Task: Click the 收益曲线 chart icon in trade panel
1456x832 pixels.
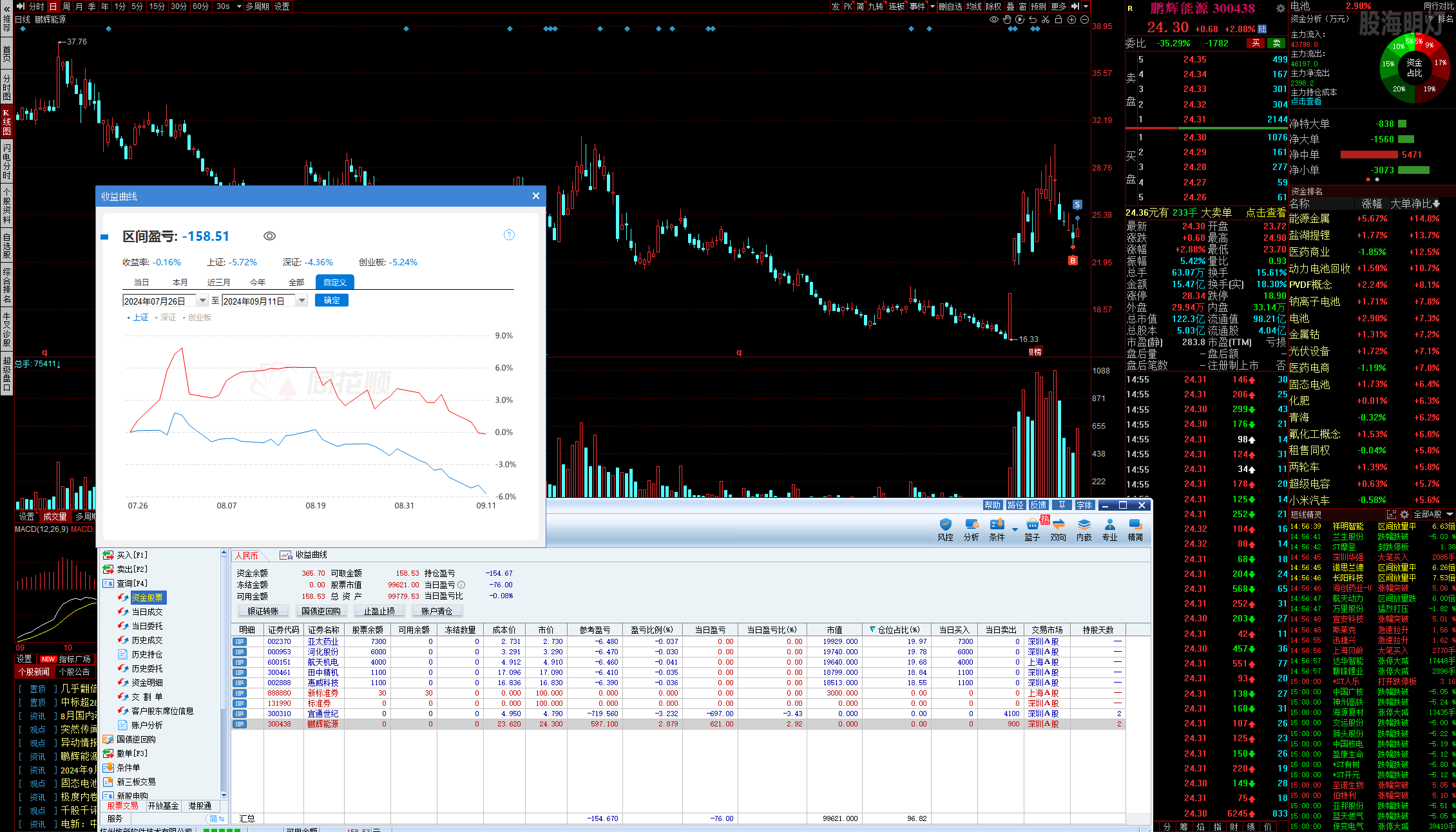Action: [285, 555]
